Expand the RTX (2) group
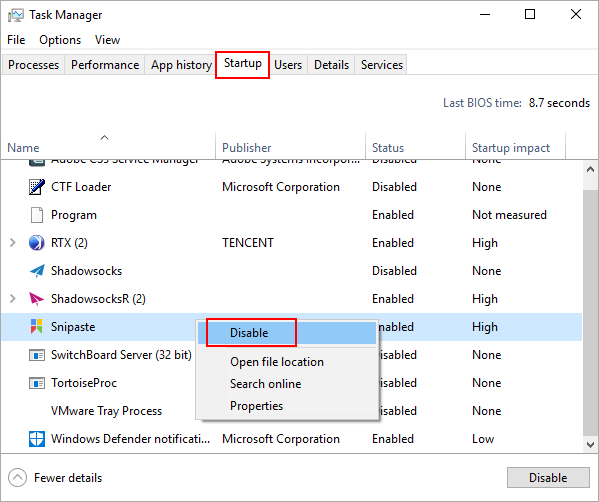The height and width of the screenshot is (502, 599). tap(13, 243)
